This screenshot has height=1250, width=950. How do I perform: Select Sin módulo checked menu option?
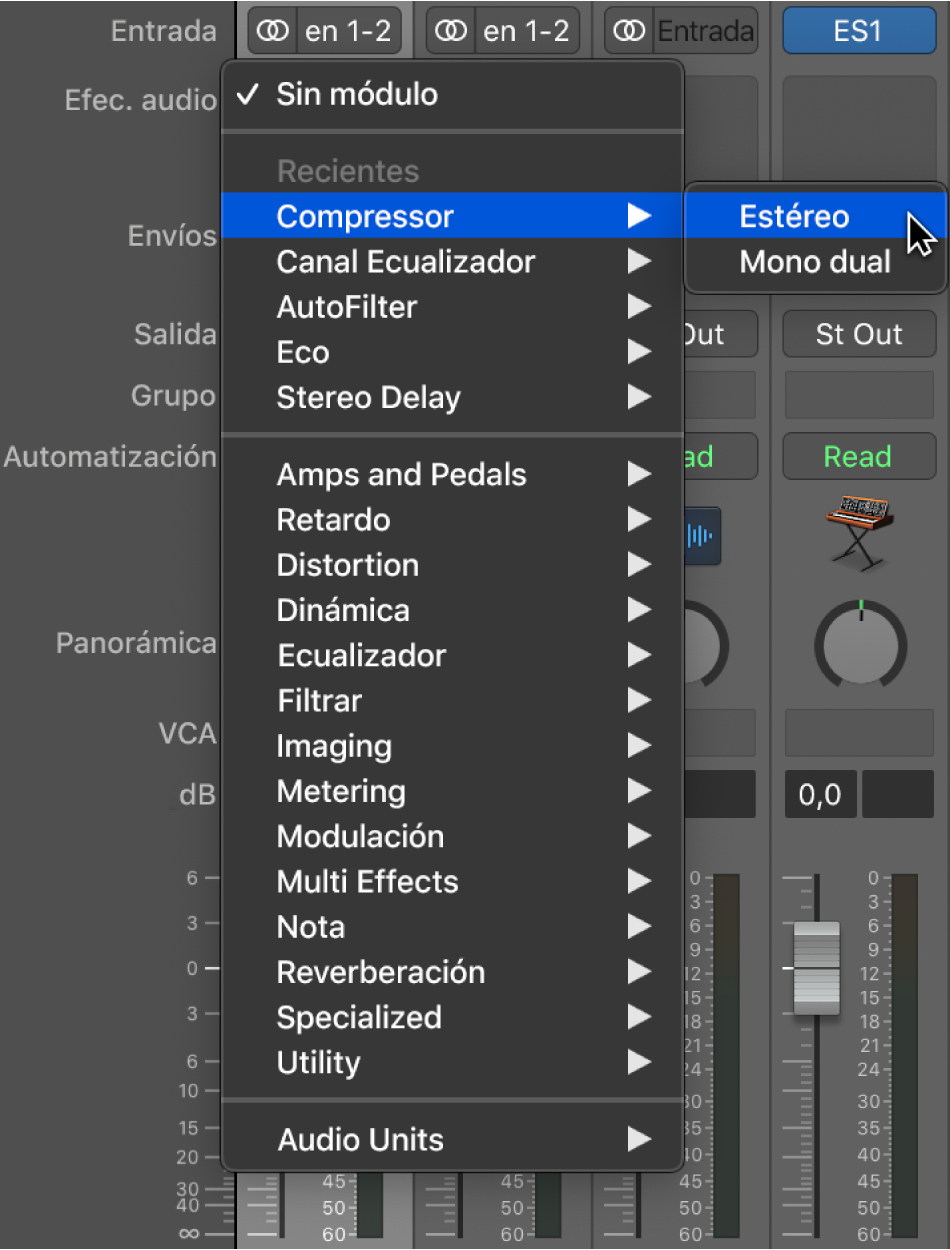[356, 95]
